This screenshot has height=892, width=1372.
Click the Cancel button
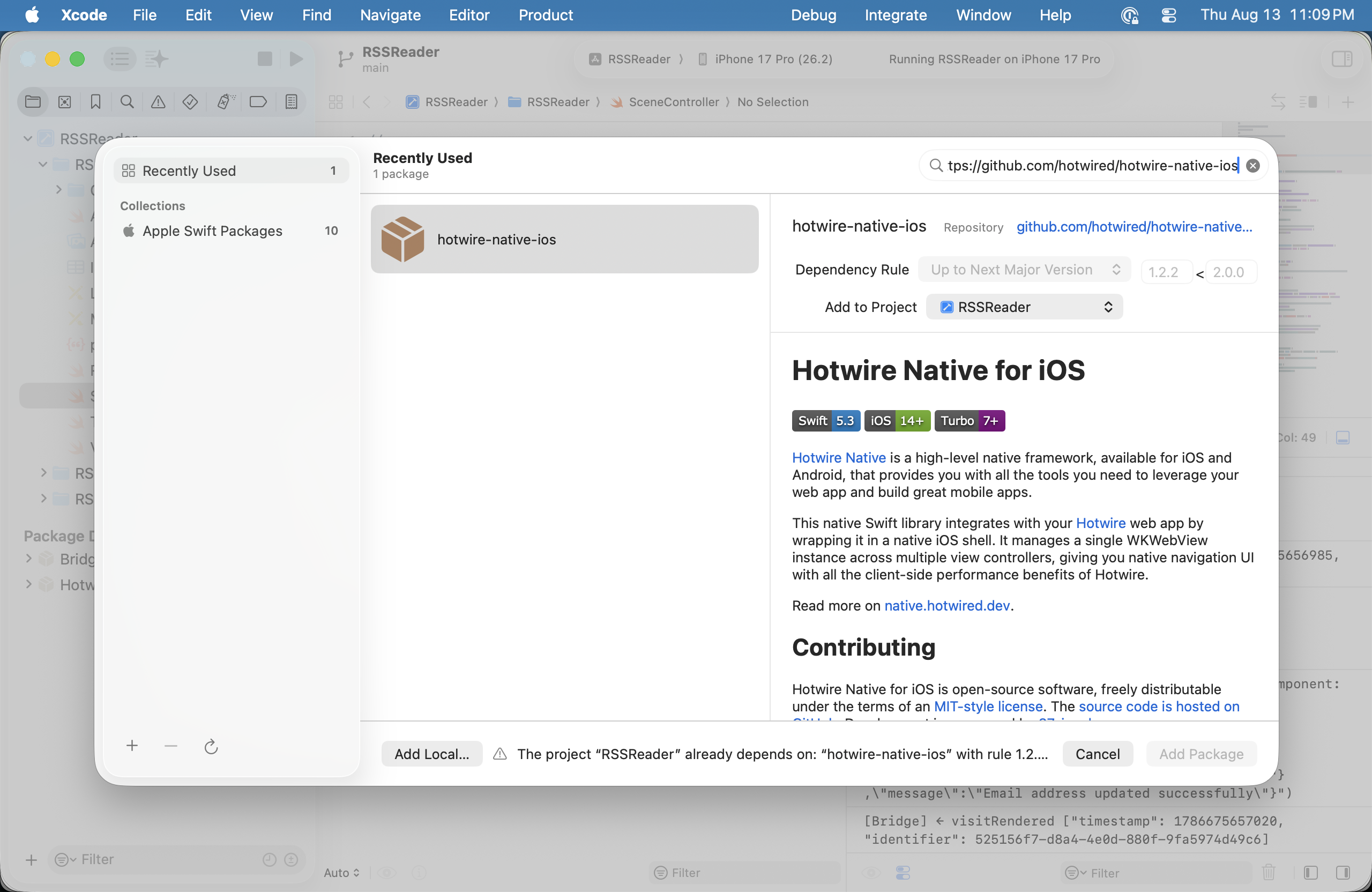click(1098, 754)
